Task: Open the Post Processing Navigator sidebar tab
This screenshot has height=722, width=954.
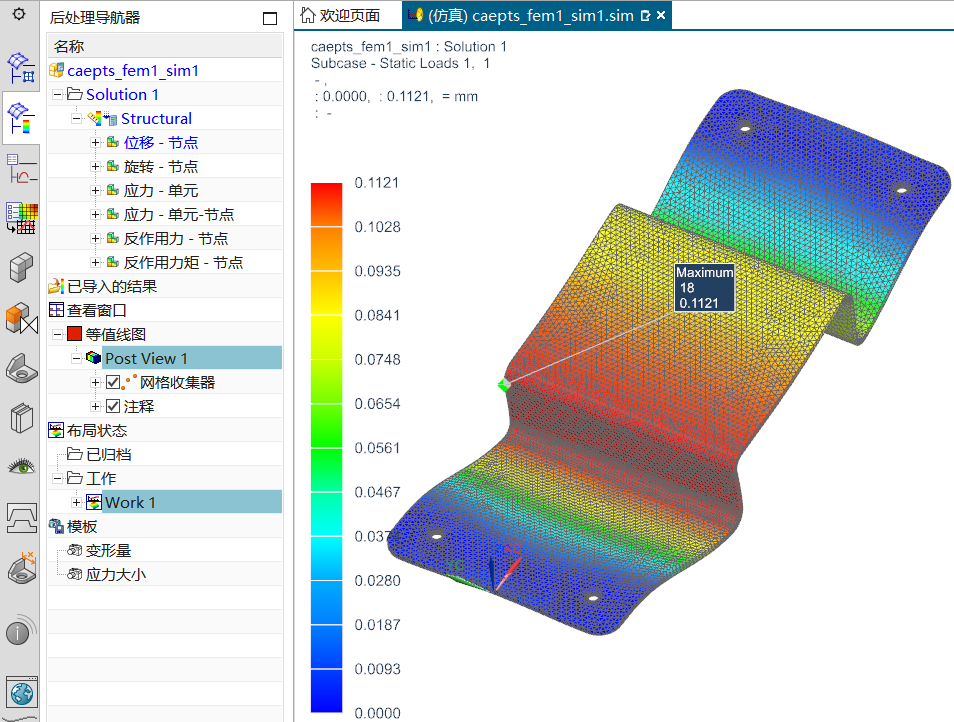Action: coord(21,117)
